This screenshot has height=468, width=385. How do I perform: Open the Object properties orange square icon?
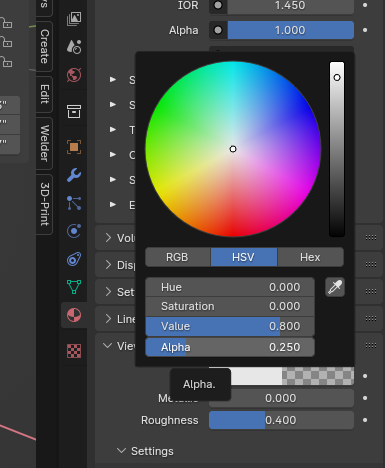(x=74, y=147)
